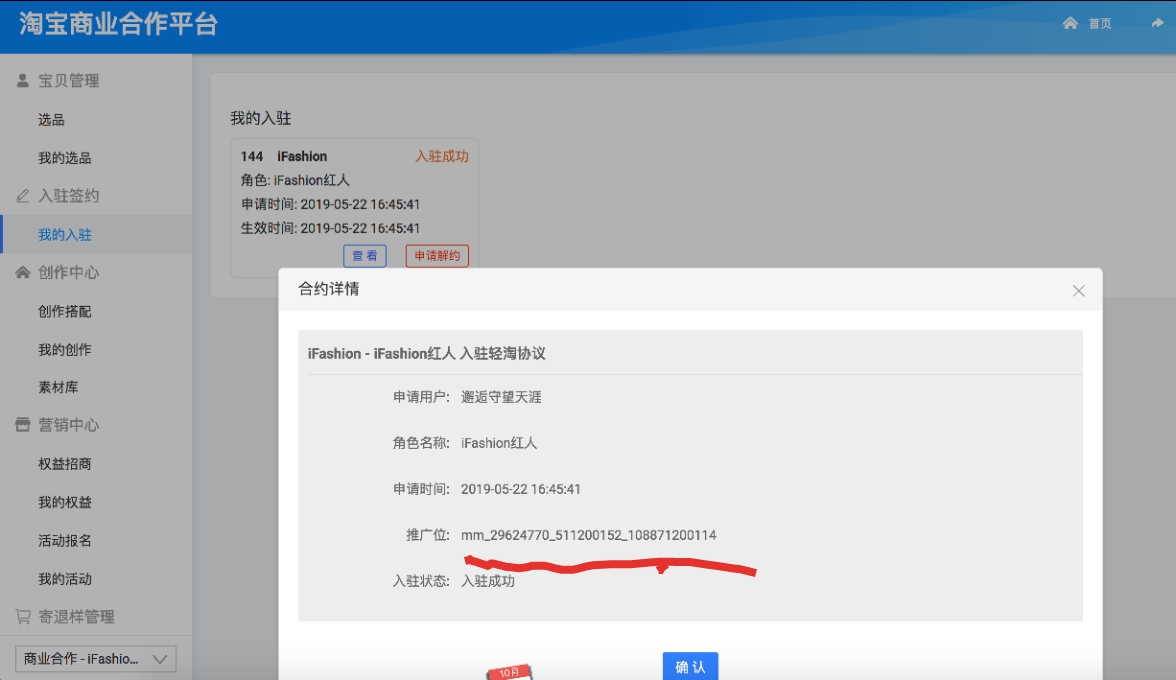Expand the 创作中心 section
This screenshot has height=680, width=1176.
tap(69, 272)
